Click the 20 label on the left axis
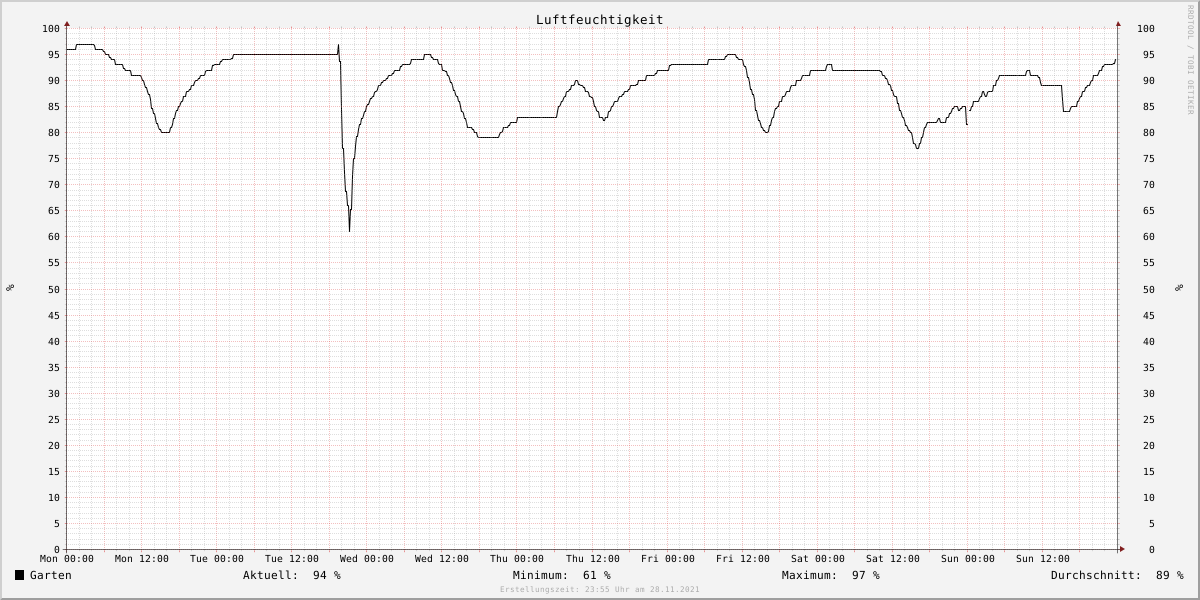This screenshot has height=600, width=1200. click(x=55, y=445)
